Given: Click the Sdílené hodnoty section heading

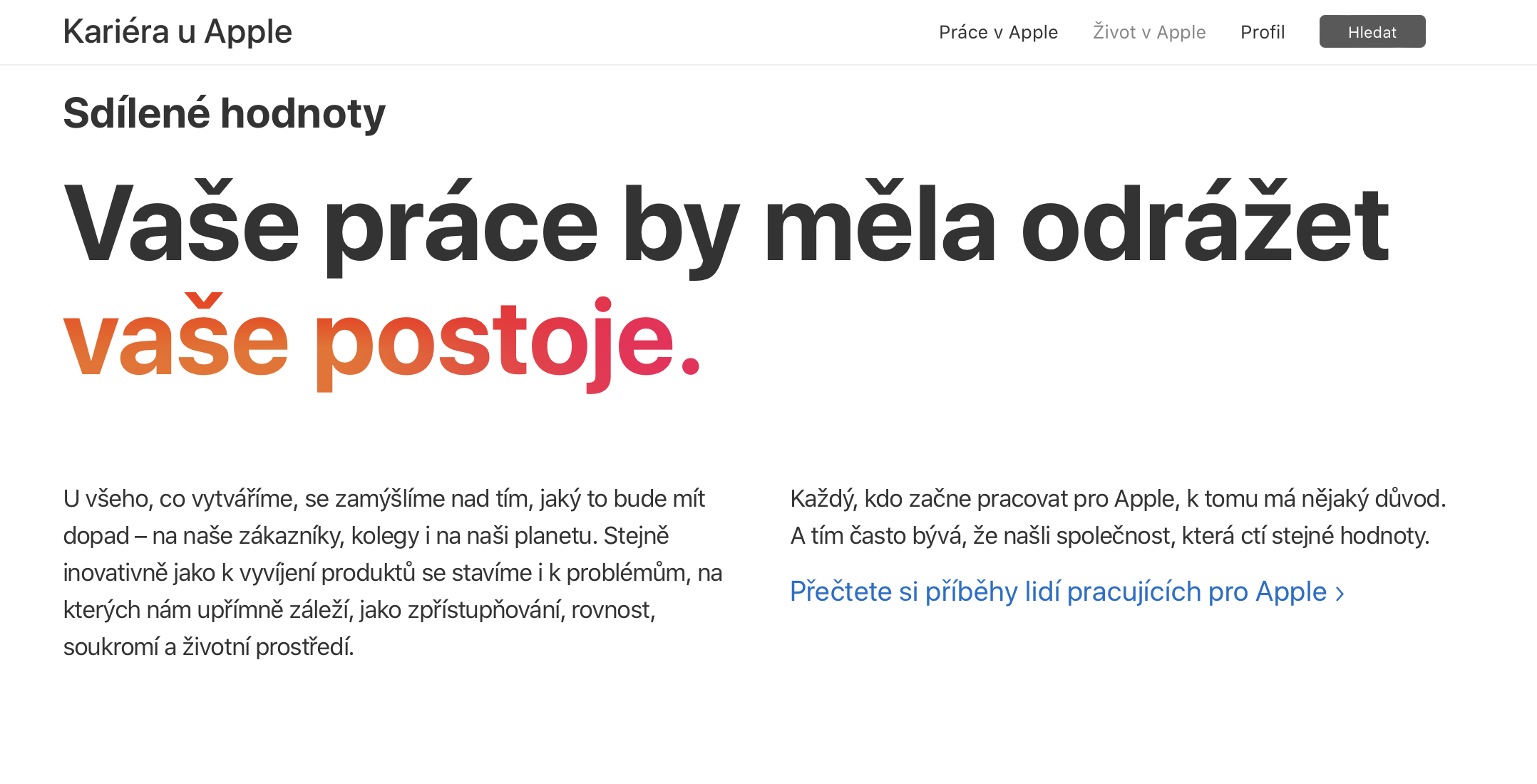Looking at the screenshot, I should (224, 113).
